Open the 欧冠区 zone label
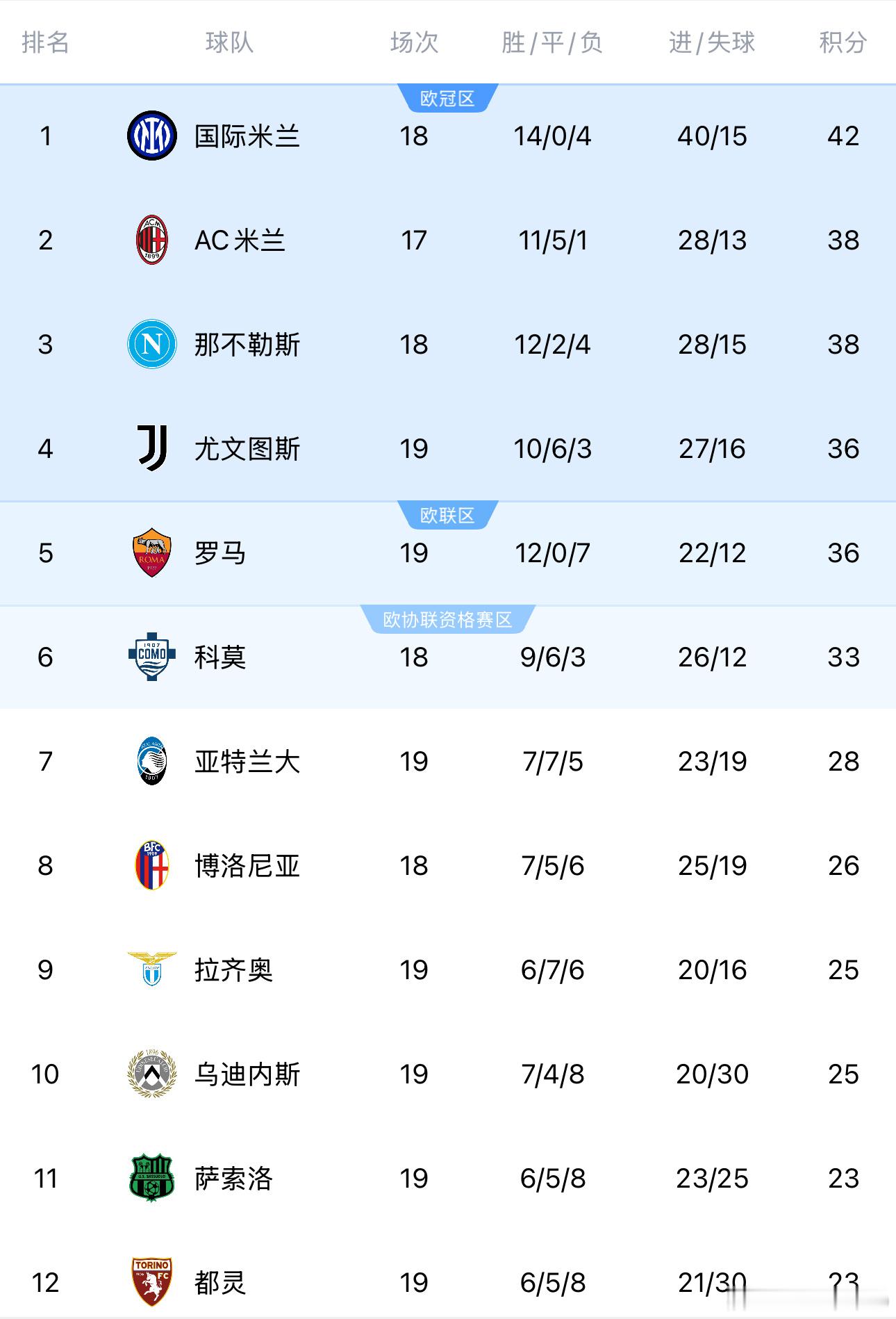Screen dimensions: 896x1319 (448, 98)
